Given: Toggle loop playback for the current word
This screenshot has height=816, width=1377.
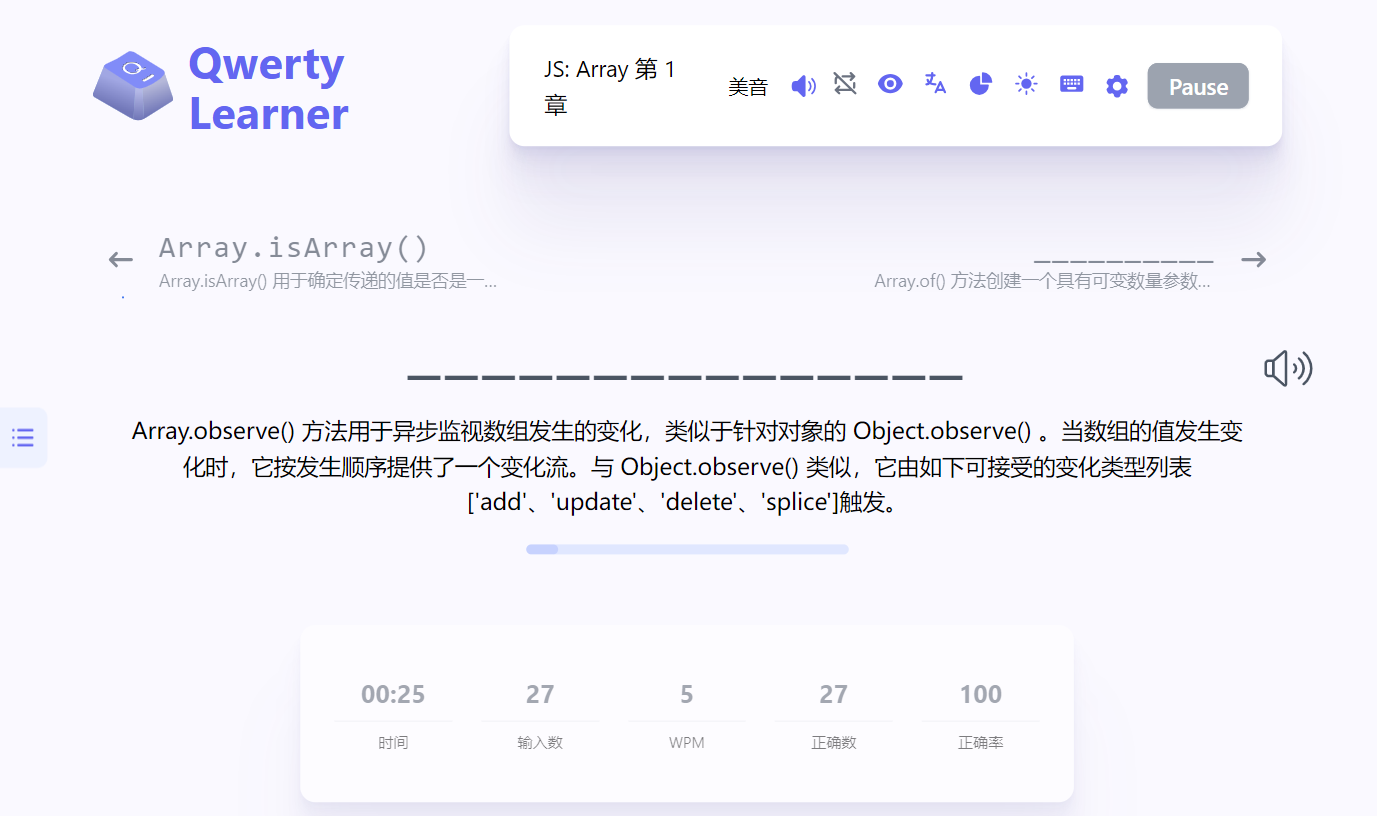Looking at the screenshot, I should coord(845,84).
